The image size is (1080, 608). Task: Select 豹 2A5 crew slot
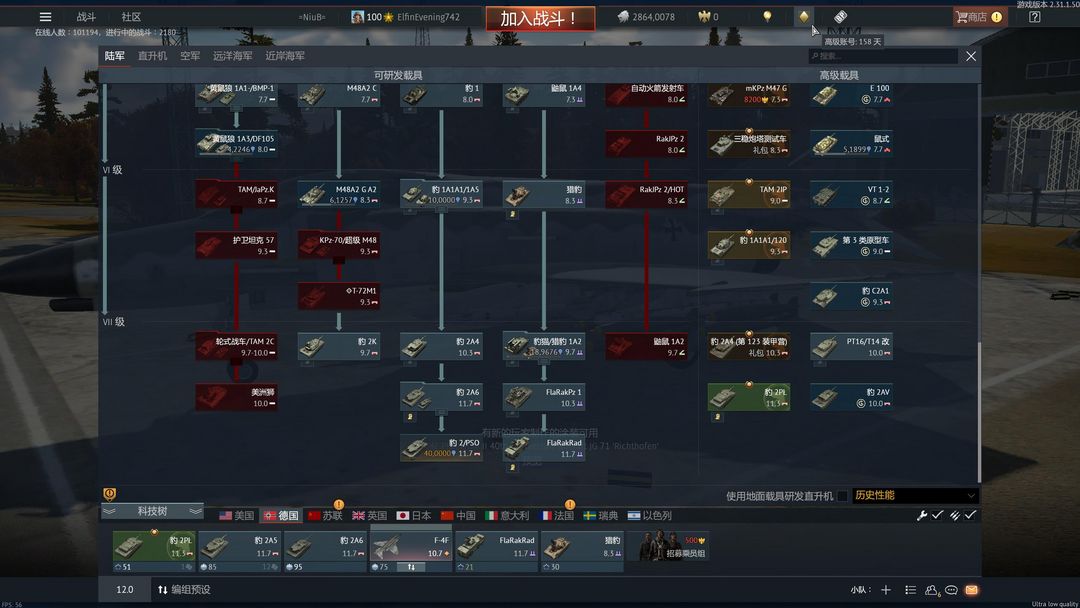click(239, 552)
